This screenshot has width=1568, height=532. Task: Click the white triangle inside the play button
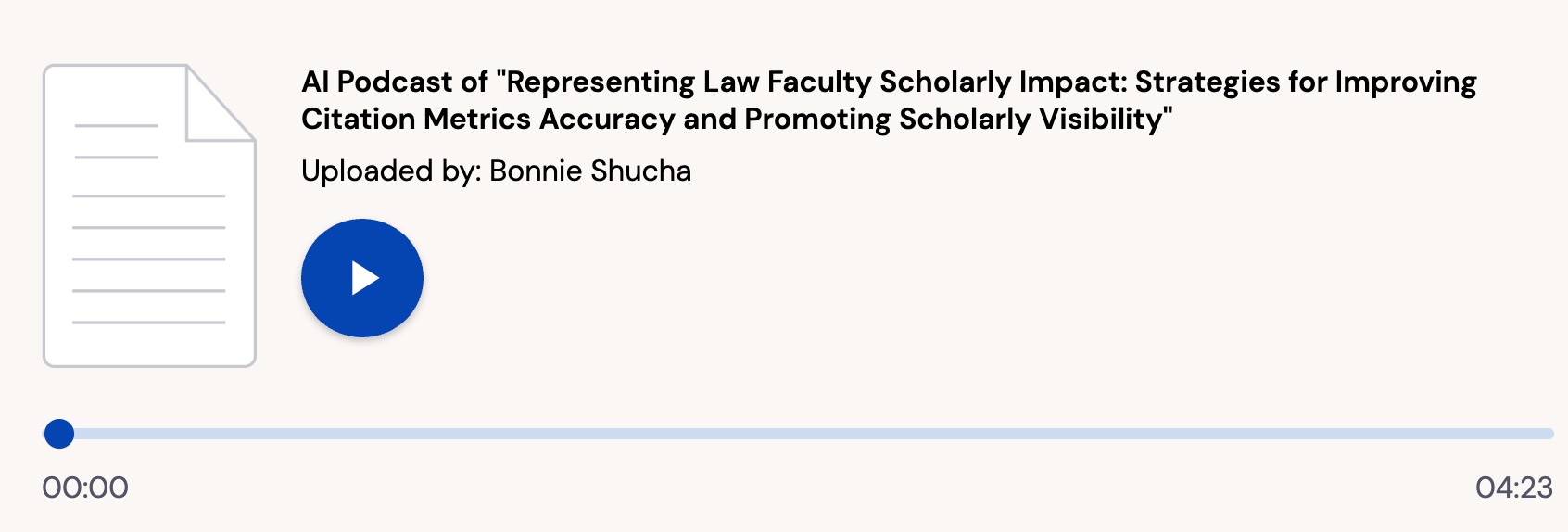point(365,278)
